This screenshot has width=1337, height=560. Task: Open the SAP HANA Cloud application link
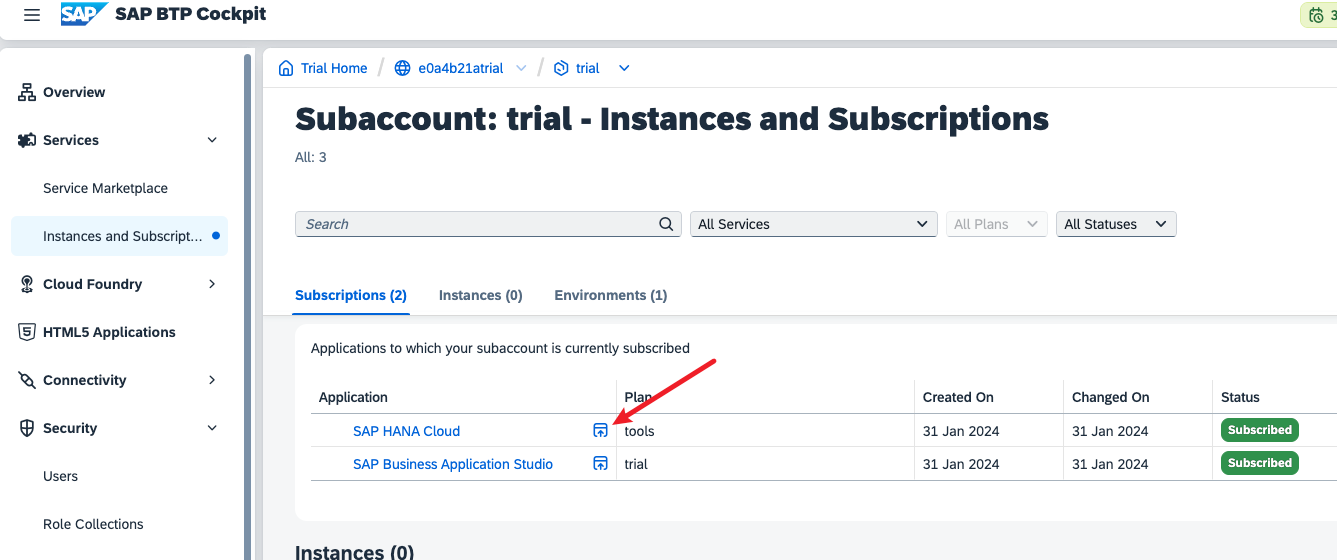[x=406, y=431]
